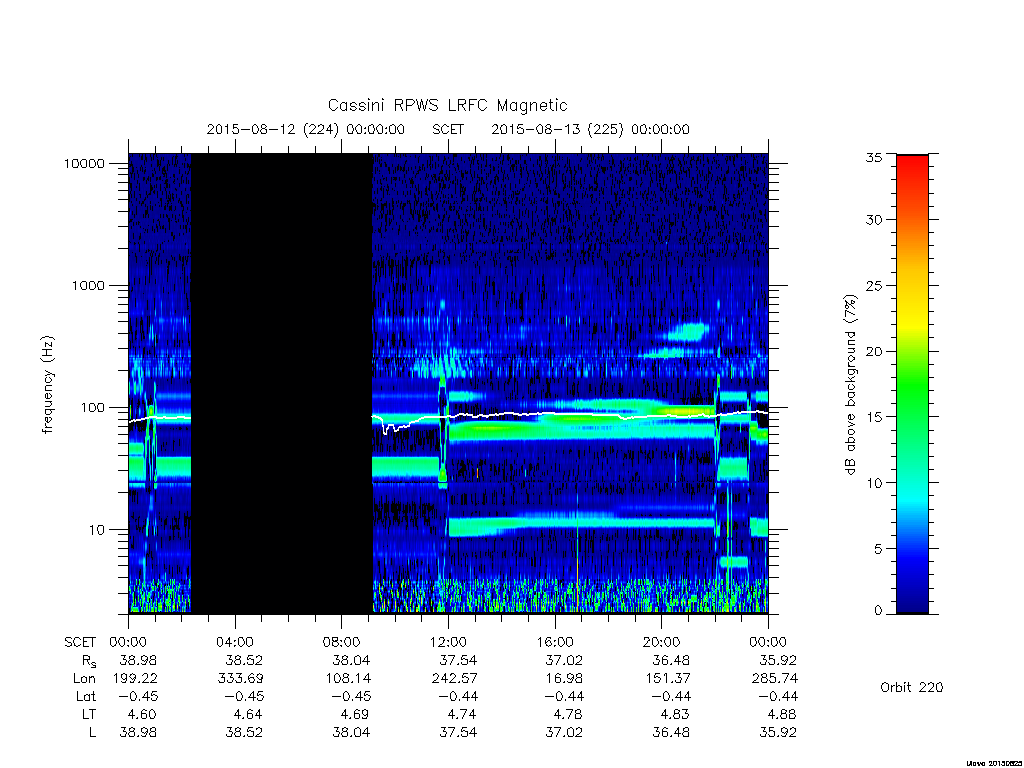Image resolution: width=1024 pixels, height=768 pixels.
Task: Click the LT row label
Action: click(x=89, y=714)
